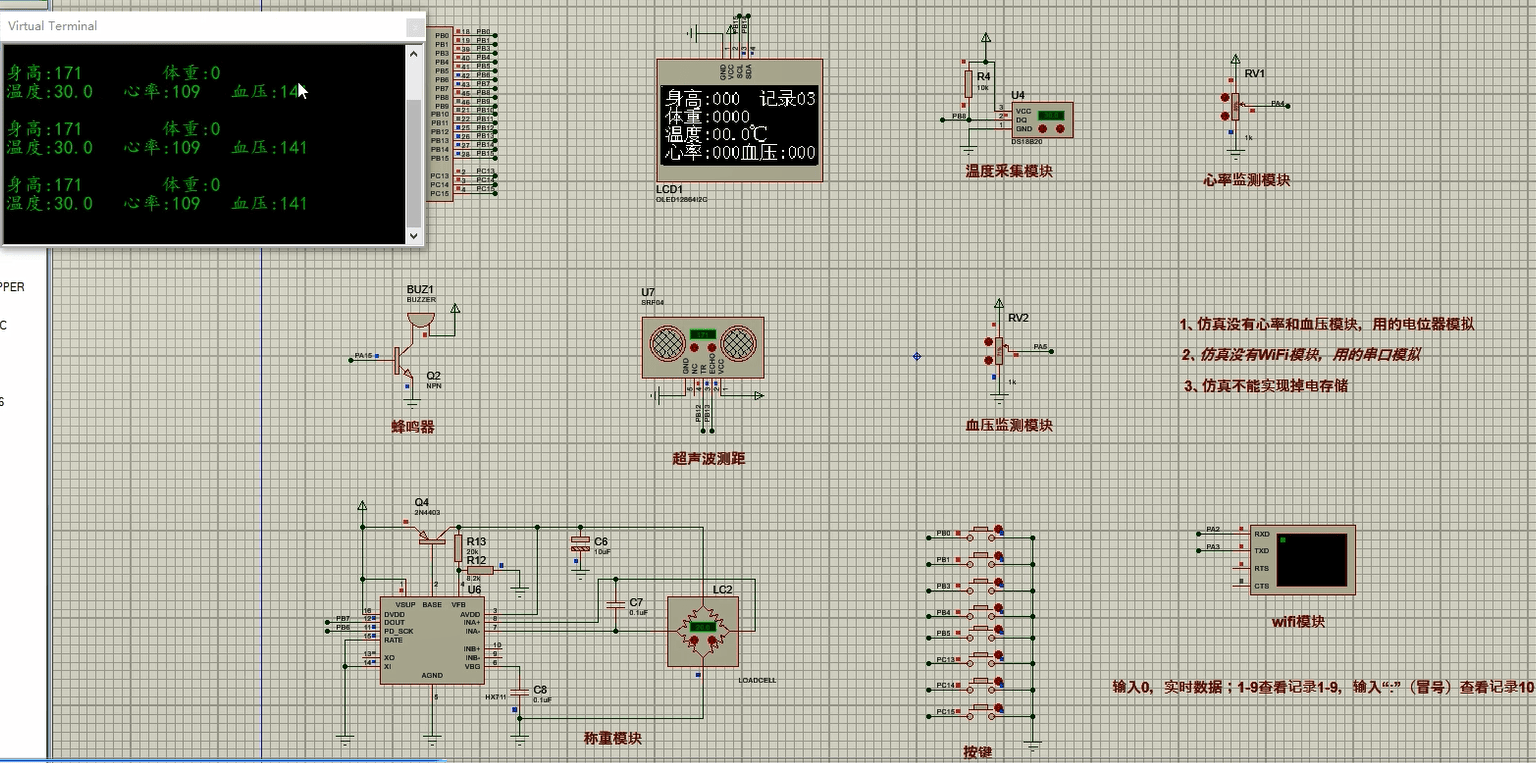Click RV1 potentiometer's upper red adjust button
The width and height of the screenshot is (1536, 763).
tap(1226, 97)
